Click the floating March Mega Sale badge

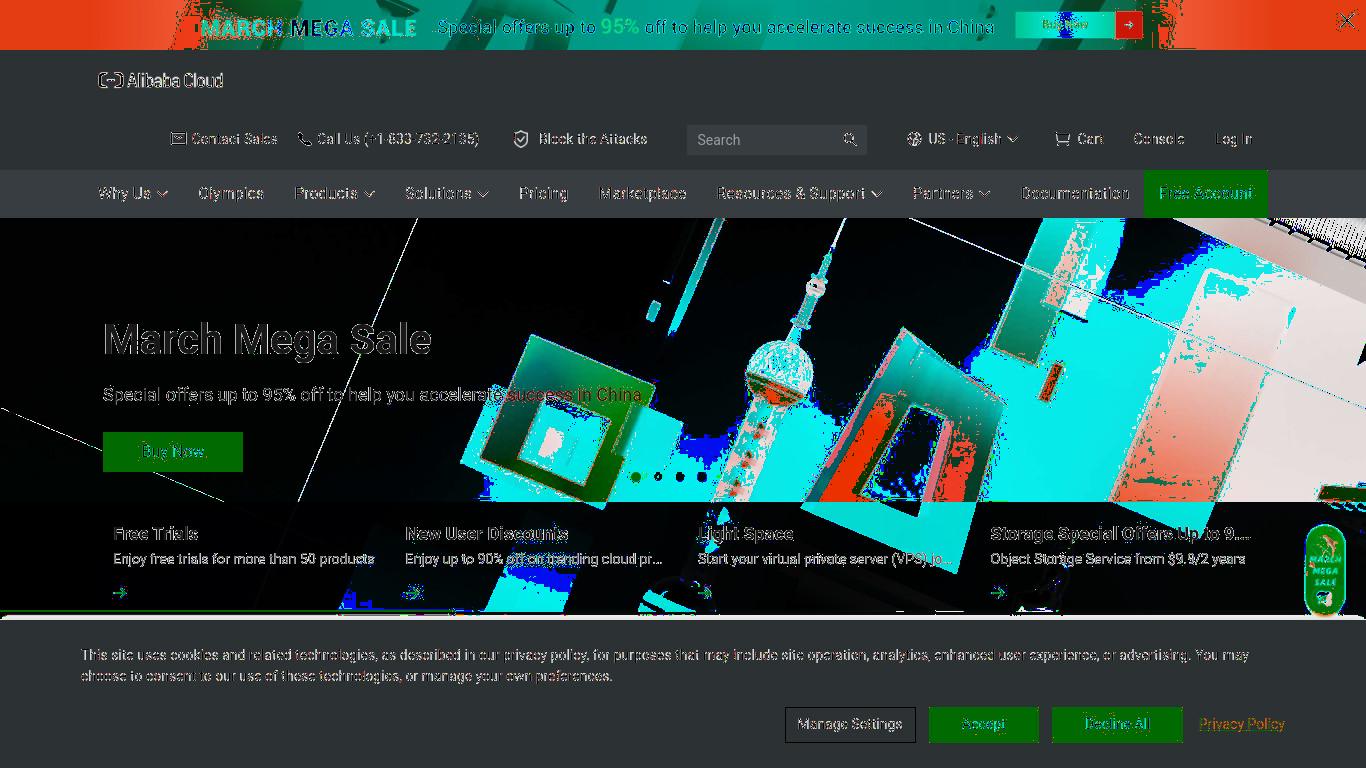coord(1325,569)
